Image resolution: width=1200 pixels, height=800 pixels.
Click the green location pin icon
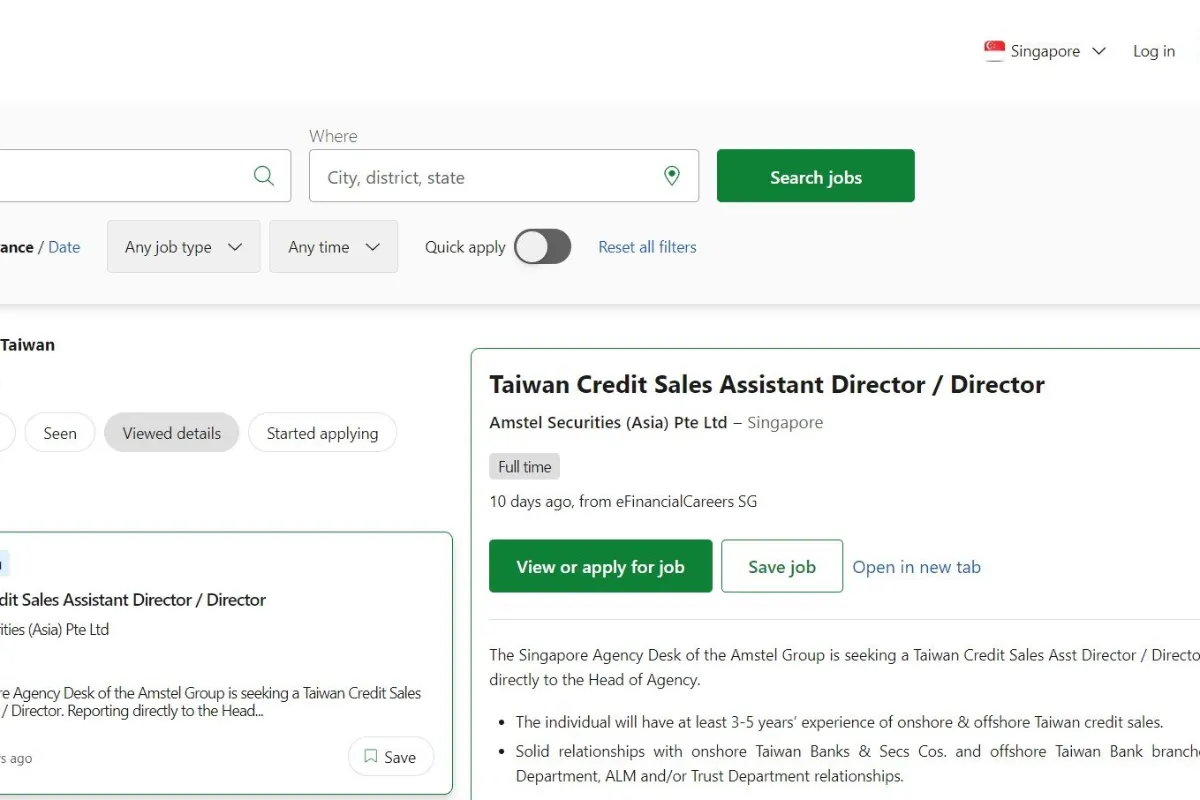click(x=672, y=176)
